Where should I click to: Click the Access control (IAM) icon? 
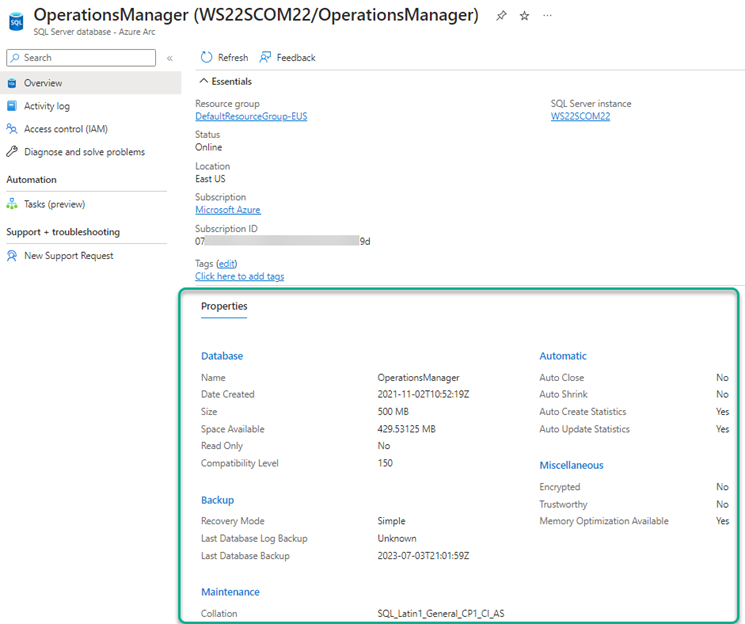(12, 129)
